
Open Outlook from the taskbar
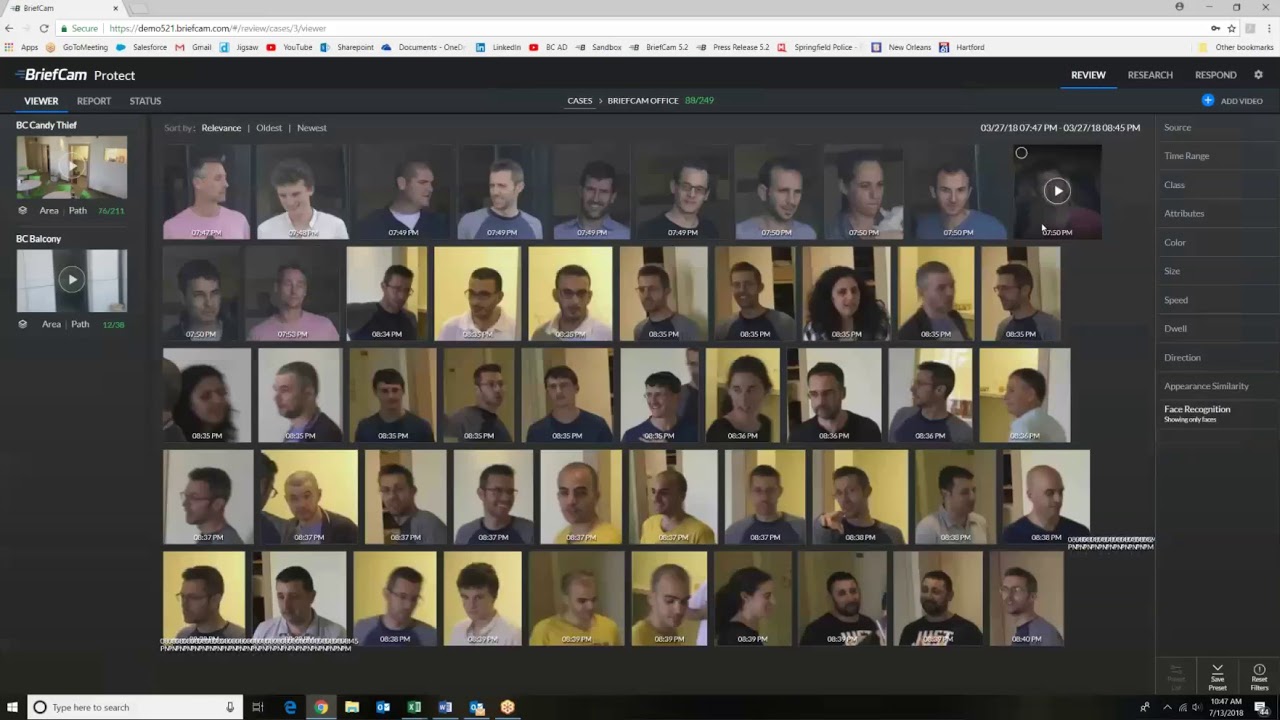coord(383,707)
